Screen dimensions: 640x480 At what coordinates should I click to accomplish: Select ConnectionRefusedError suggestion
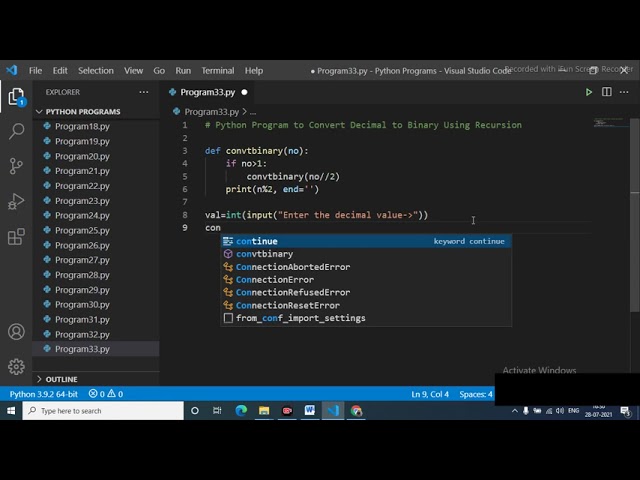tap(366, 292)
